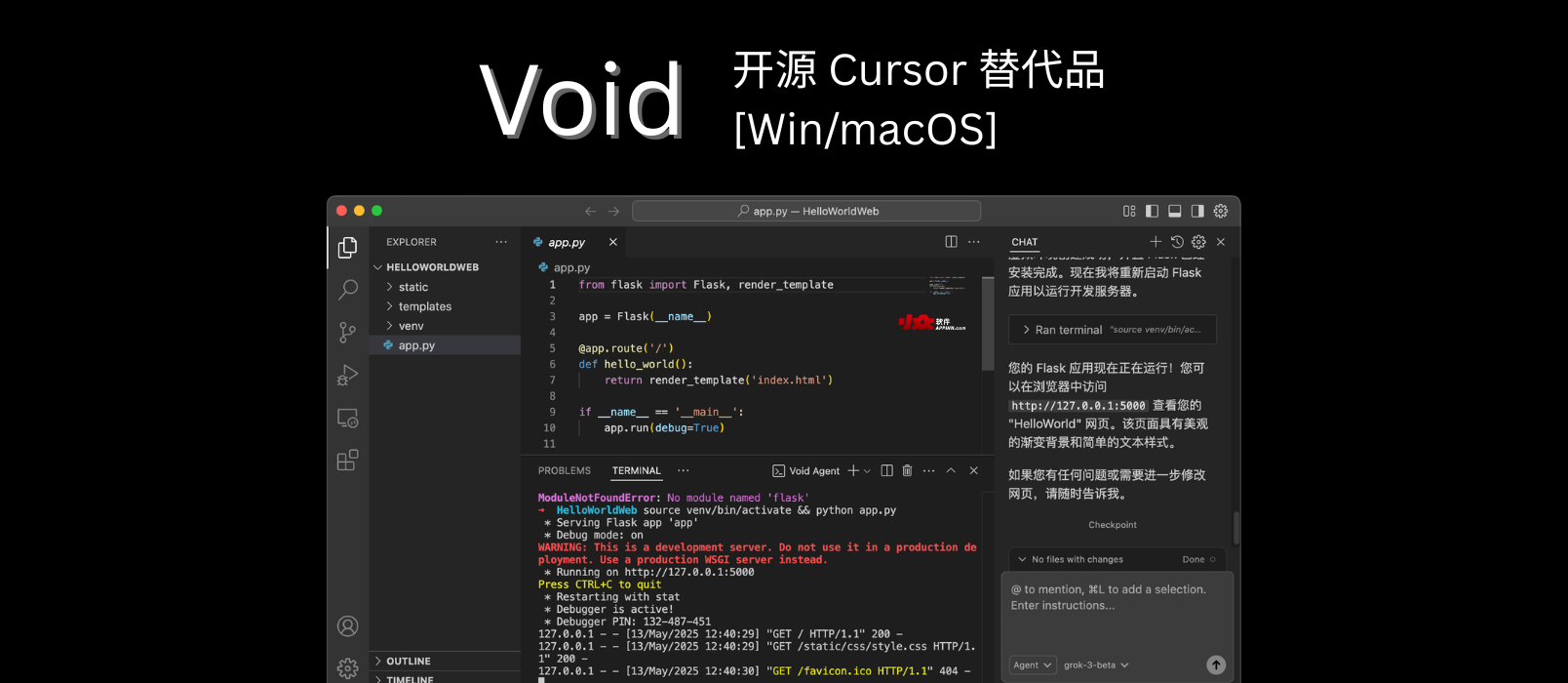Click the kill terminal trash icon

[907, 470]
